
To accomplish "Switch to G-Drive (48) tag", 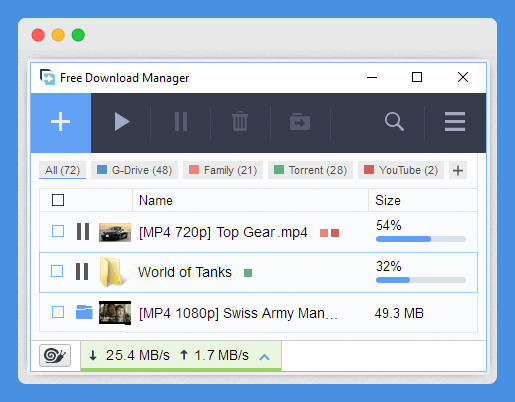I will 134,170.
